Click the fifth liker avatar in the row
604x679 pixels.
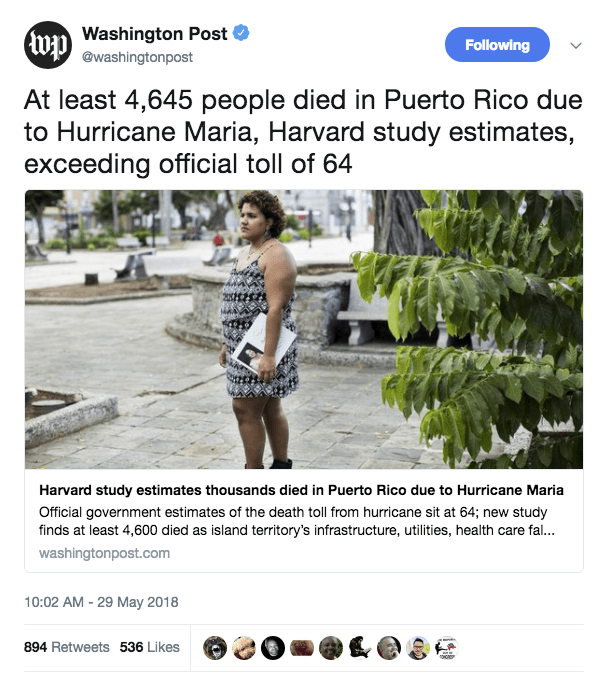(331, 648)
